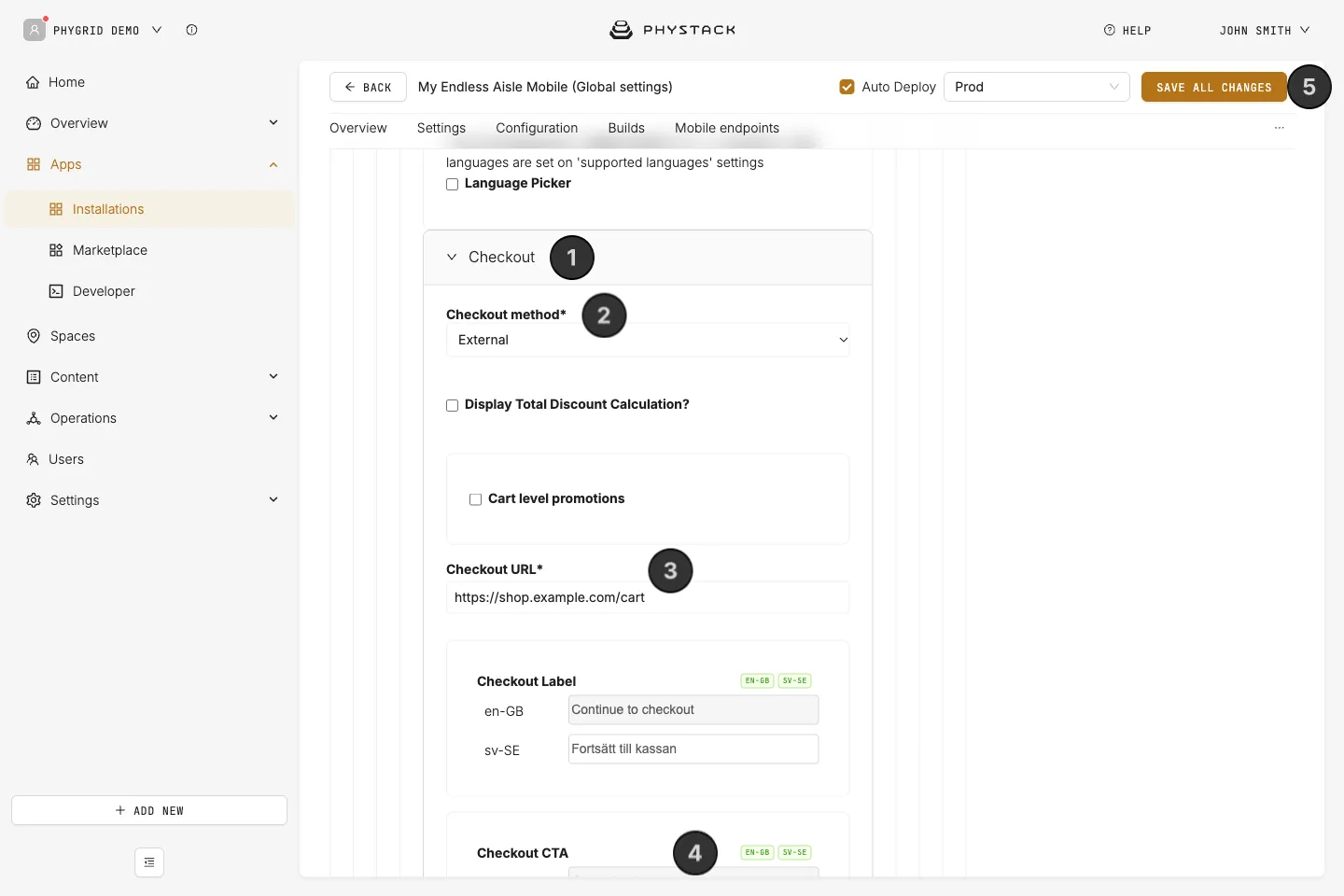Click the Home icon in sidebar
This screenshot has height=896, width=1344.
tap(33, 82)
